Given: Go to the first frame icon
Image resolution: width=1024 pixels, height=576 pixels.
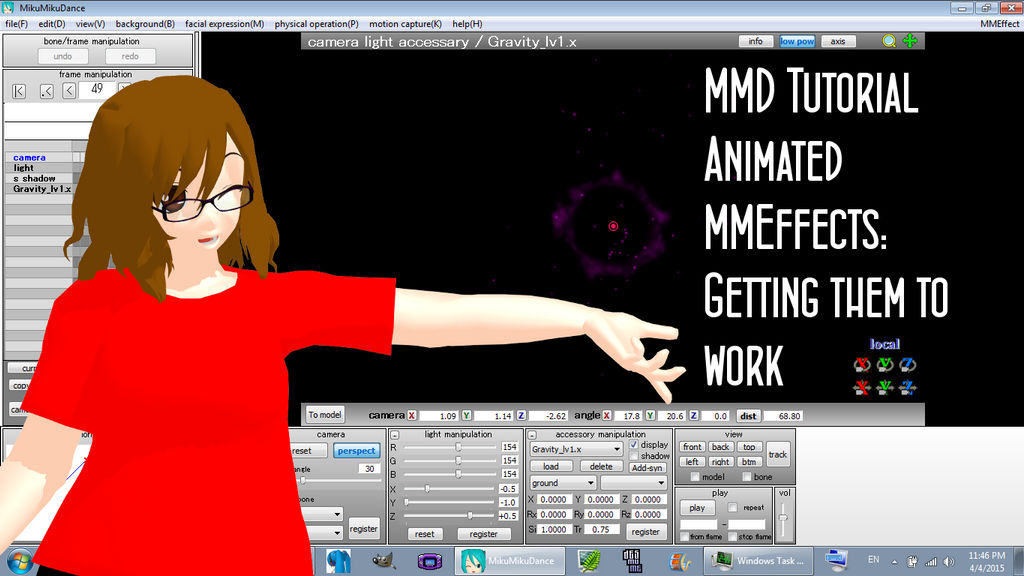Looking at the screenshot, I should [19, 91].
